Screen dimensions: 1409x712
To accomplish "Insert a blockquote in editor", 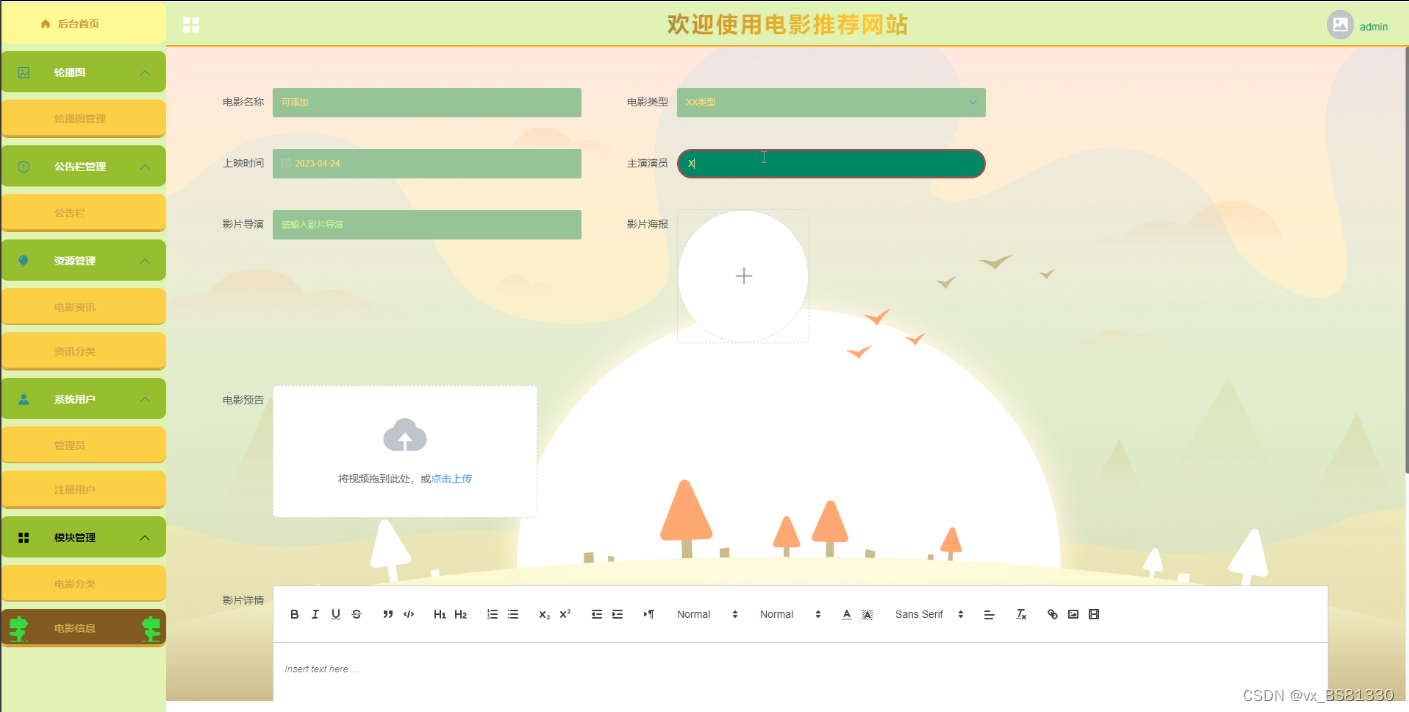I will tap(388, 614).
